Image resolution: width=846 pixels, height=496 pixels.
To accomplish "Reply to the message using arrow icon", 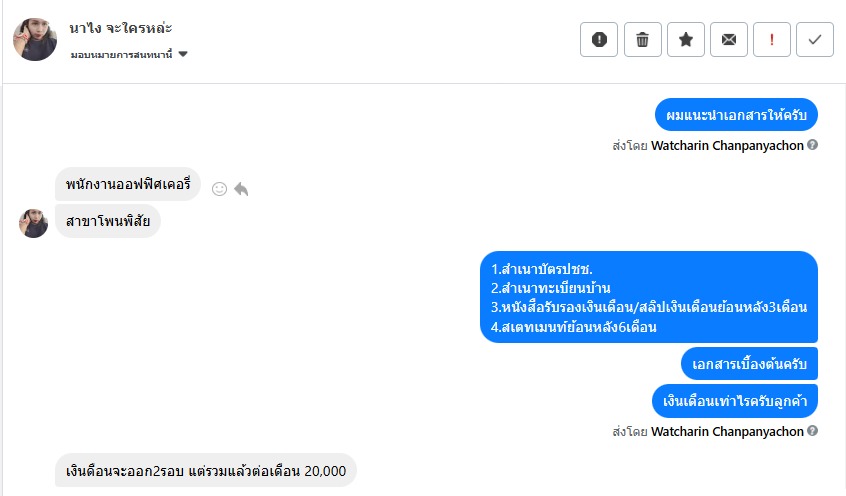I will click(241, 188).
